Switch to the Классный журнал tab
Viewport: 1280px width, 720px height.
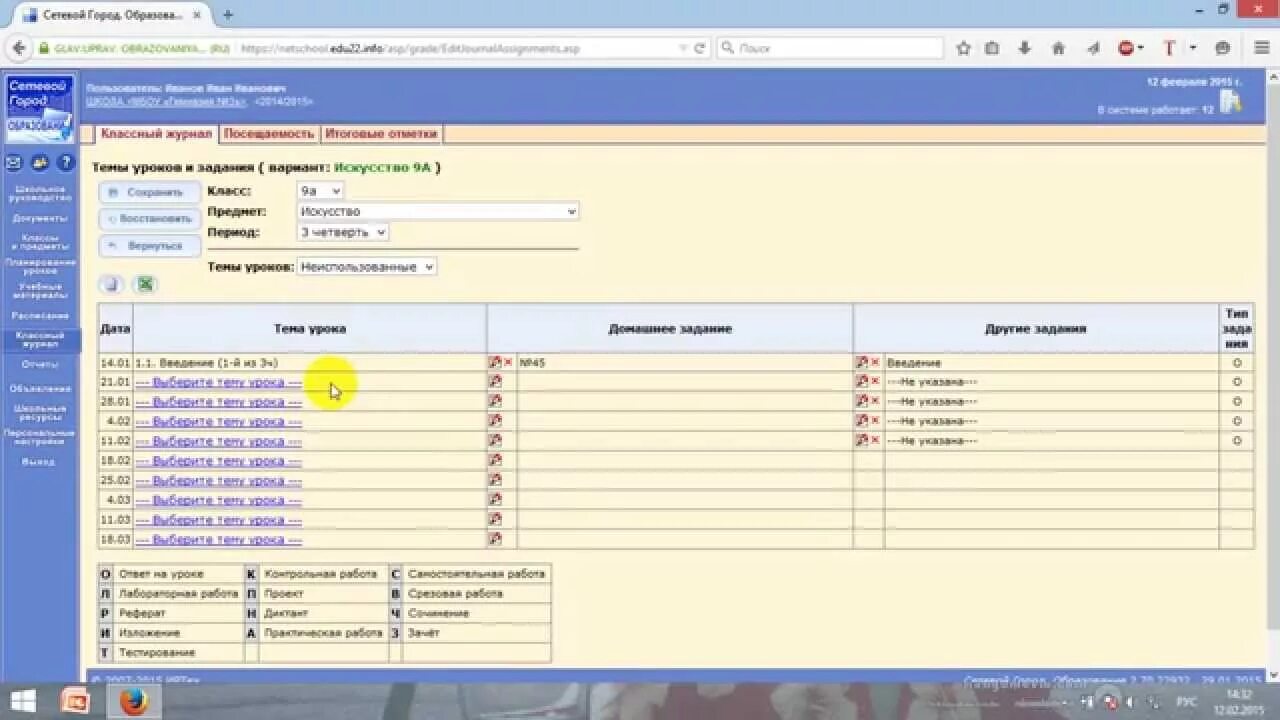[x=156, y=133]
